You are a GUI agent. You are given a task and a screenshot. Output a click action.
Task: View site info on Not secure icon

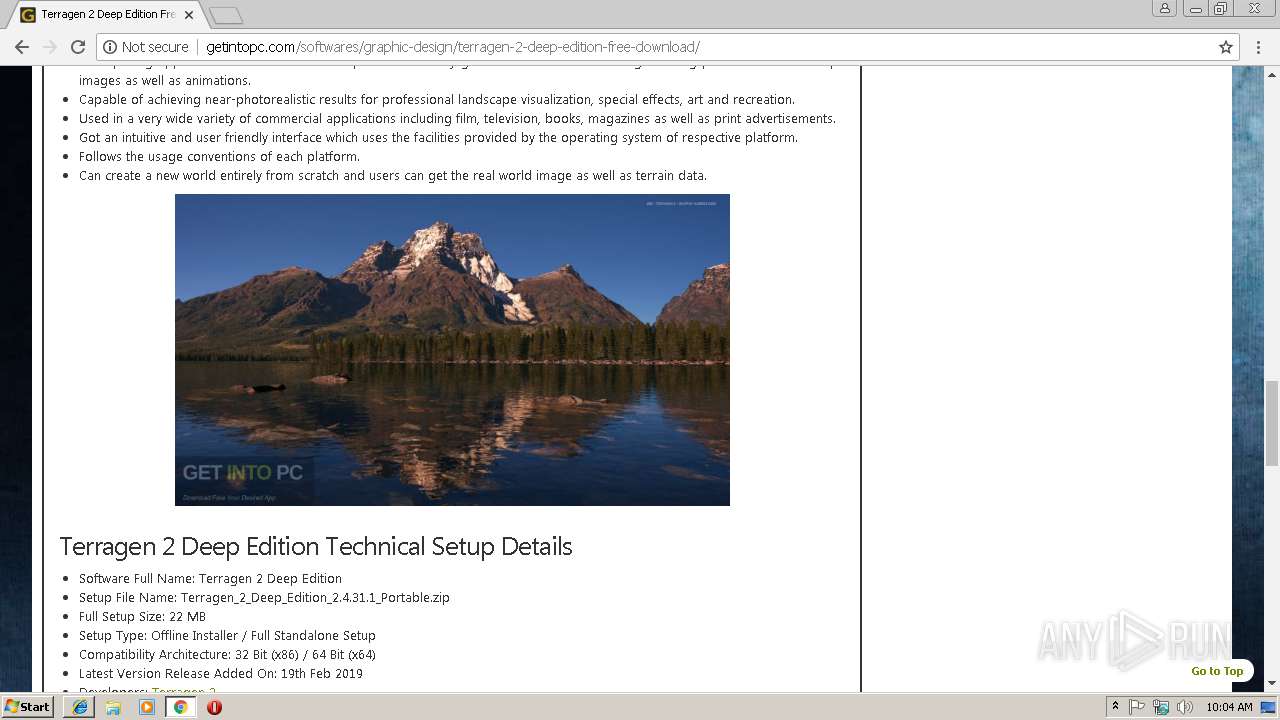pyautogui.click(x=146, y=47)
